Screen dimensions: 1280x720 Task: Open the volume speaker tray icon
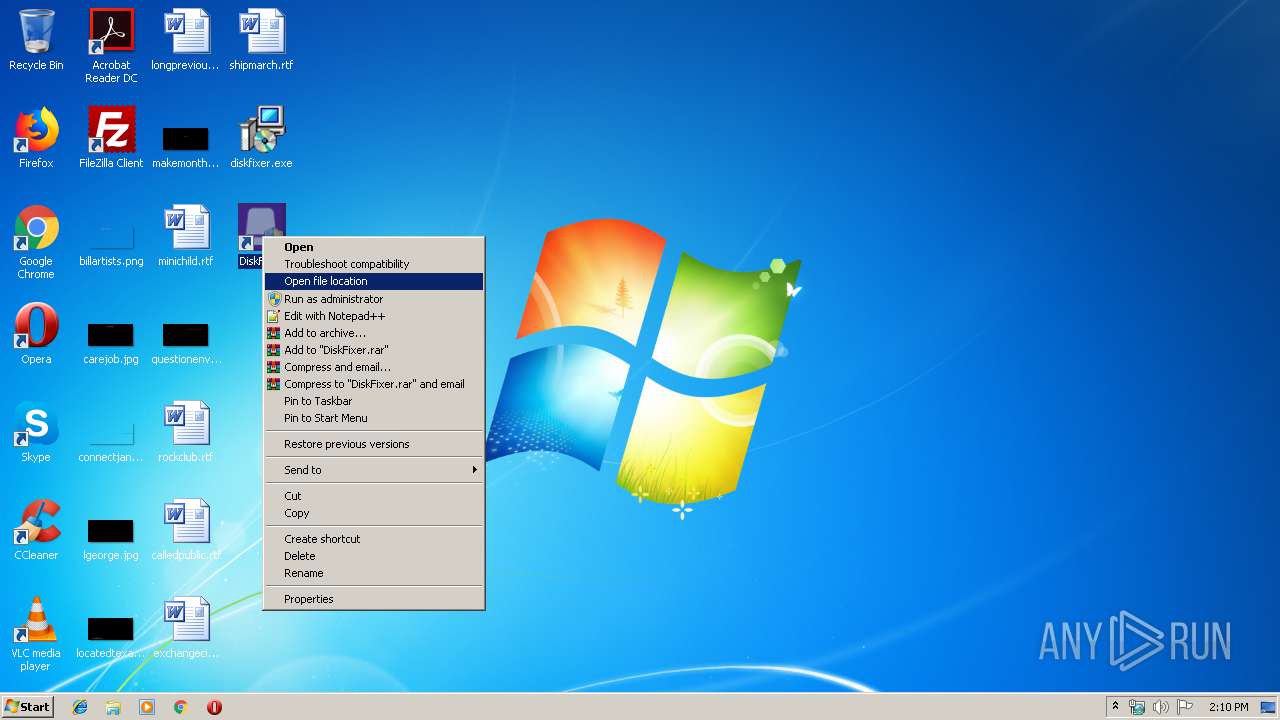(1160, 707)
